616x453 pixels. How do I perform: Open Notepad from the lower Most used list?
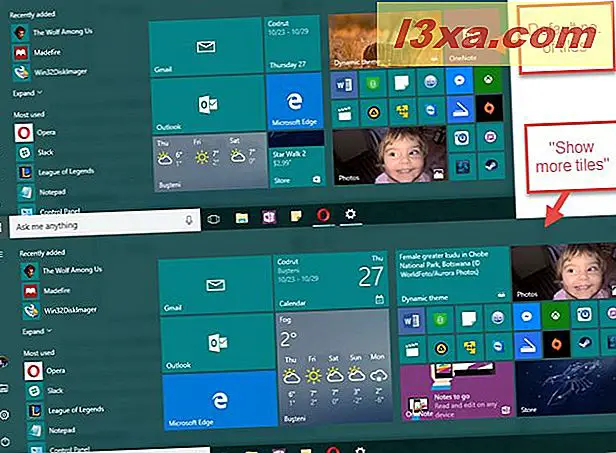(52, 431)
